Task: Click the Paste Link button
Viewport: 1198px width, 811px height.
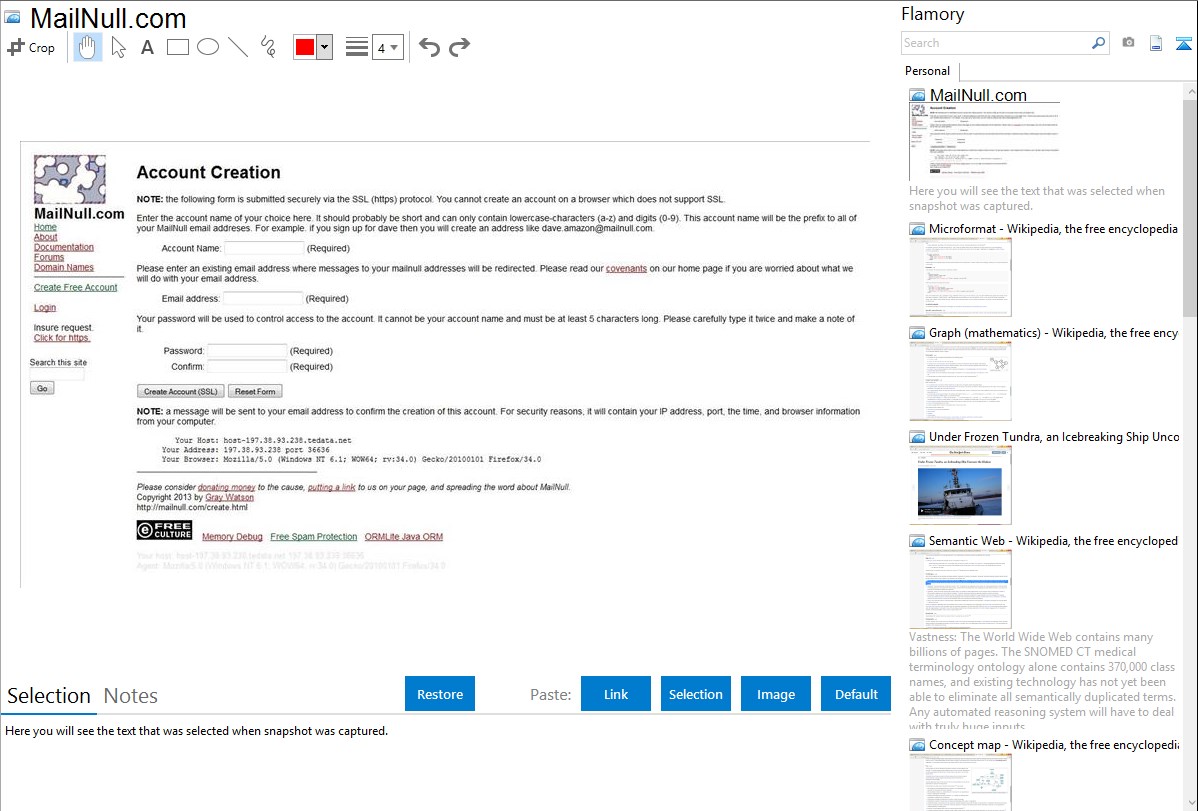Action: click(x=616, y=694)
